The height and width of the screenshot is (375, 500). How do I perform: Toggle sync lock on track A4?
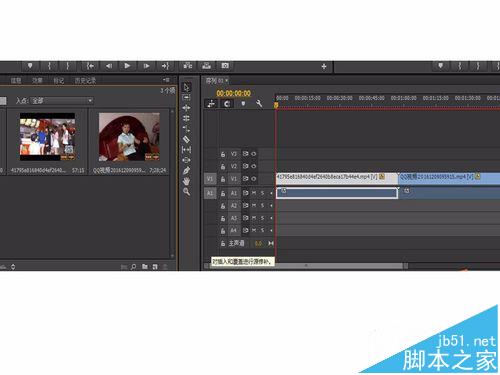246,230
